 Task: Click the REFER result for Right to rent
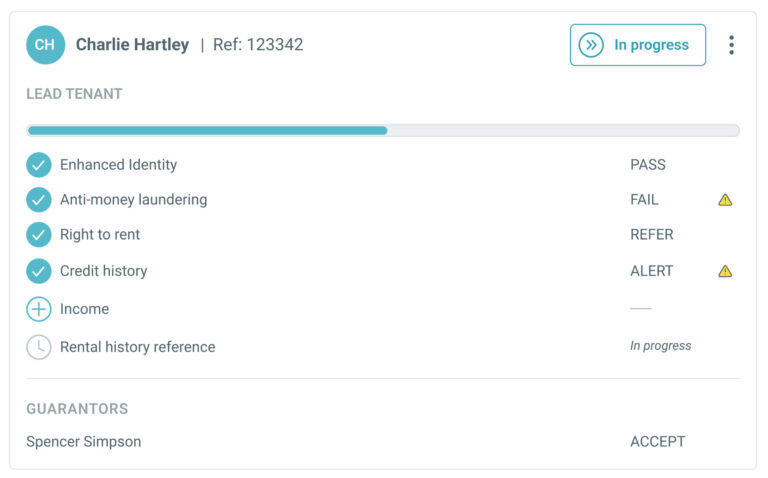coord(651,235)
